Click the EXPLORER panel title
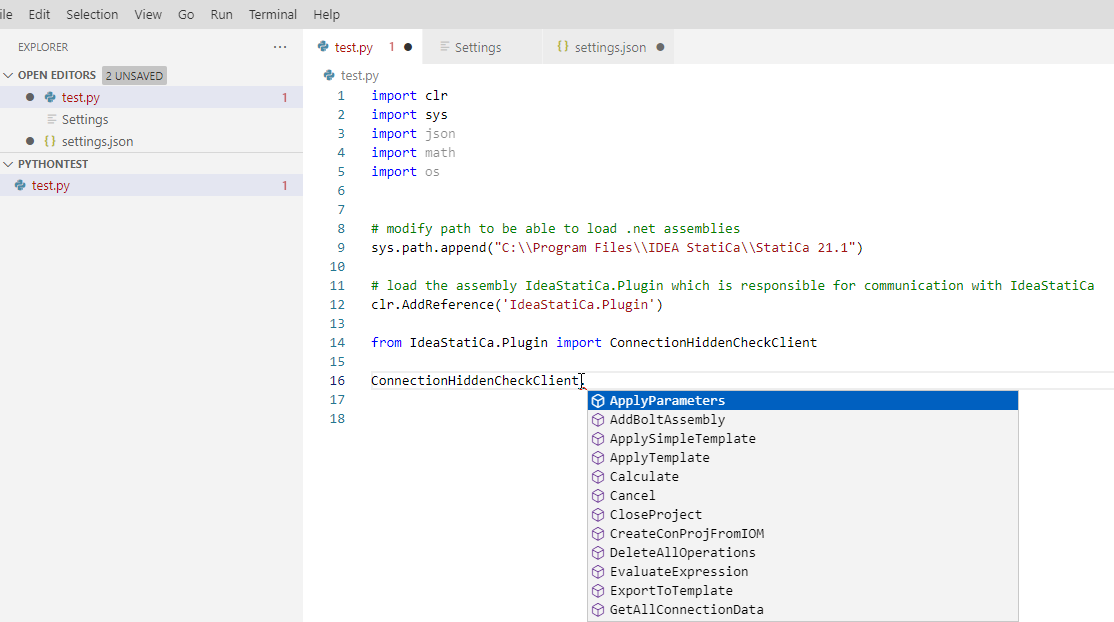 43,47
